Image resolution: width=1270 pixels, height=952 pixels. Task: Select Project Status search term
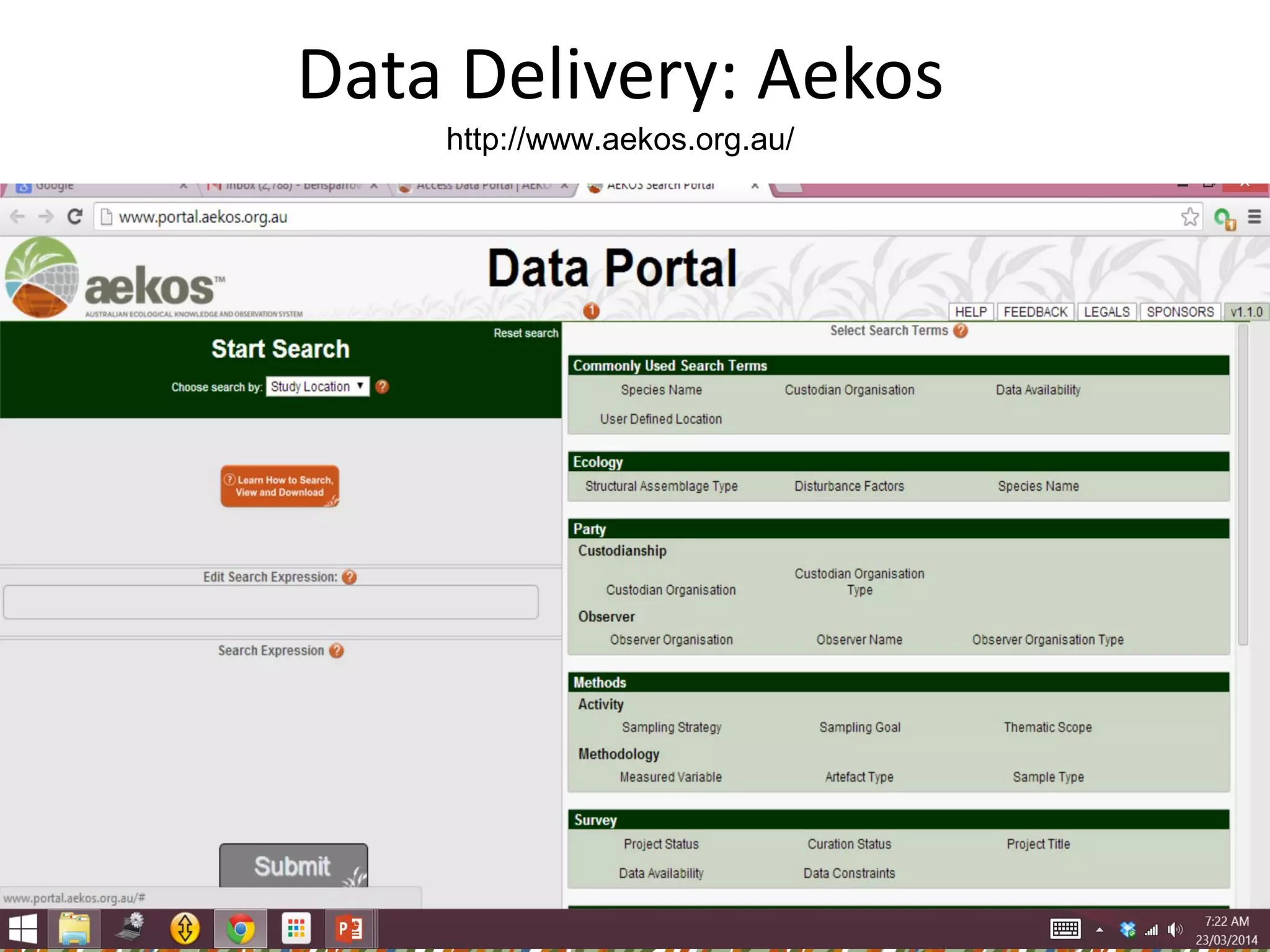pos(661,844)
